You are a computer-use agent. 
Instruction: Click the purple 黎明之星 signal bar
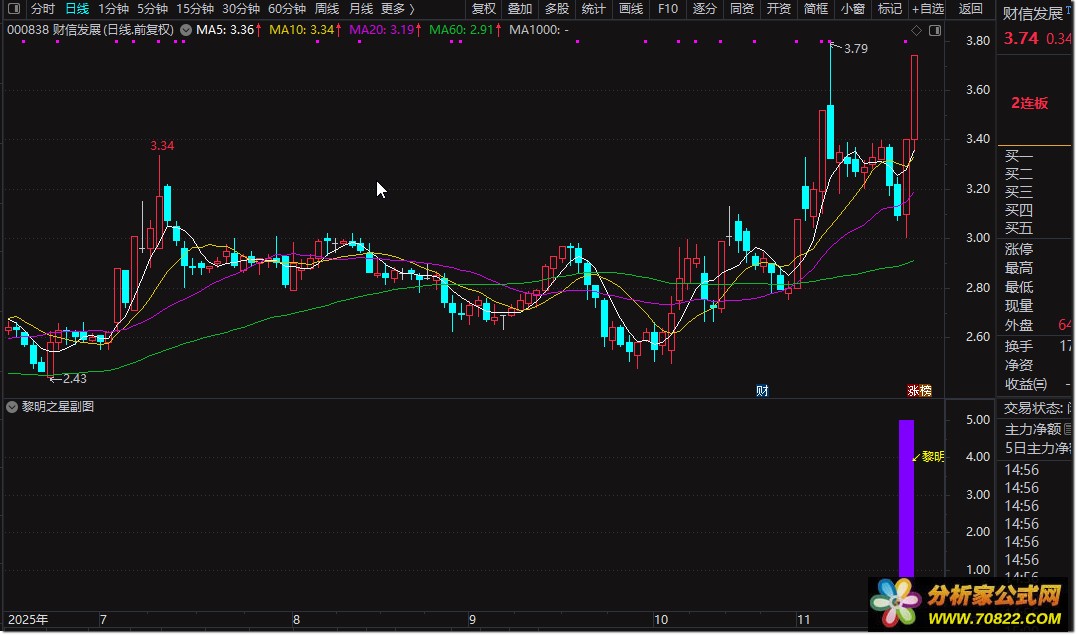[x=906, y=498]
